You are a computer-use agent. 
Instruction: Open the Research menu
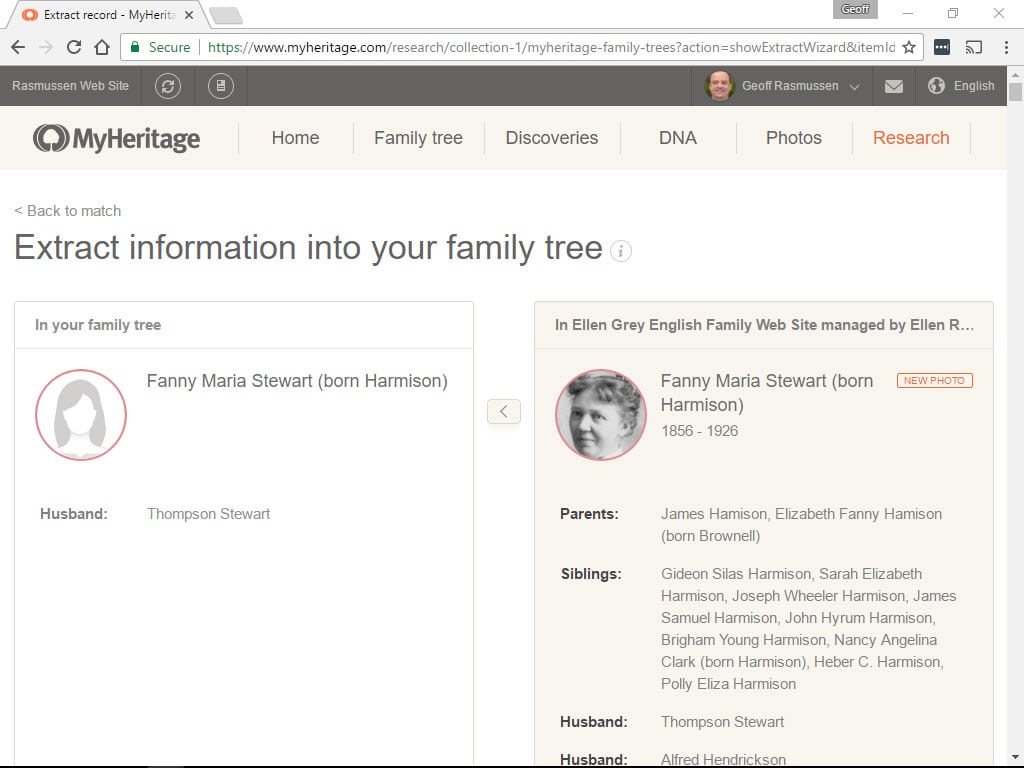click(x=911, y=138)
